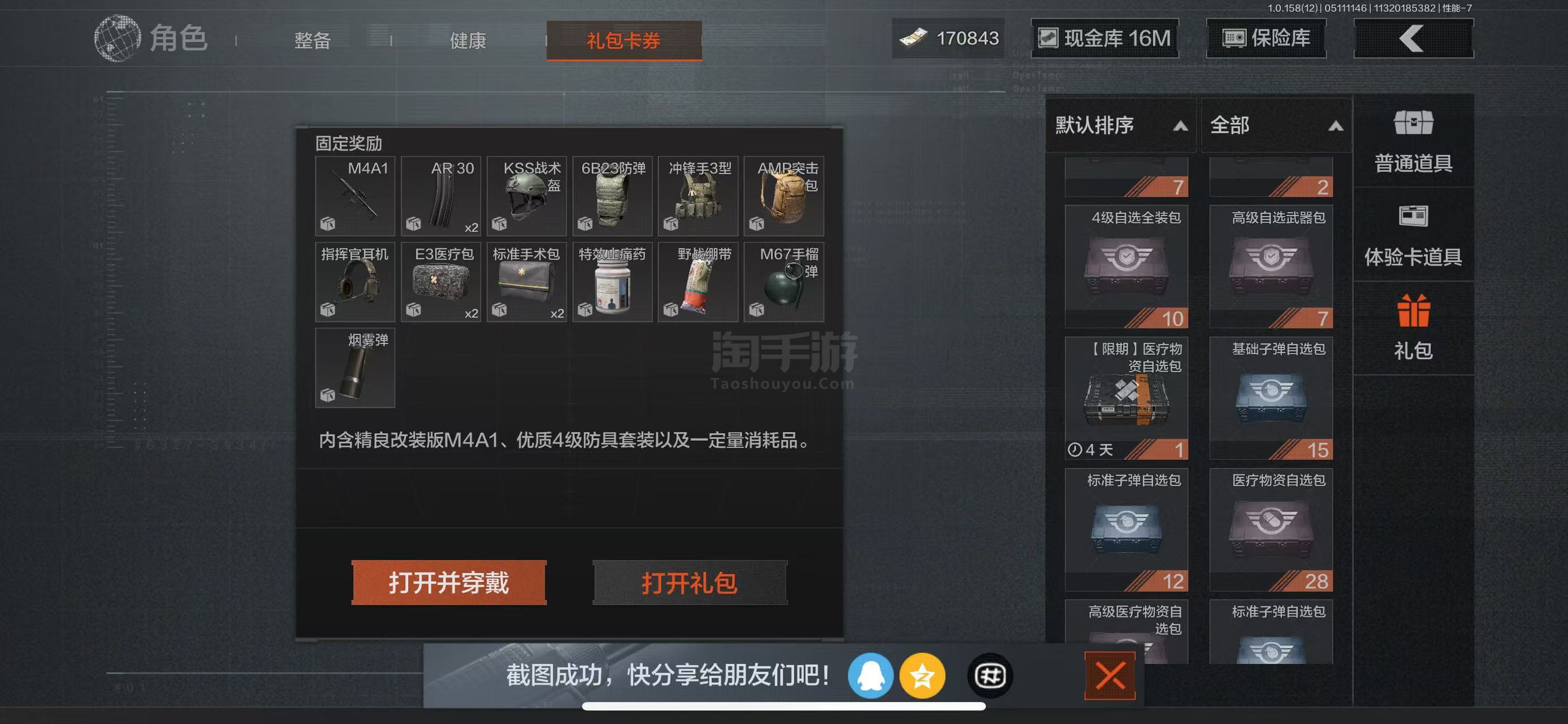Viewport: 1568px width, 724px height.
Task: Expand the 全部 filter dropdown
Action: click(1276, 126)
